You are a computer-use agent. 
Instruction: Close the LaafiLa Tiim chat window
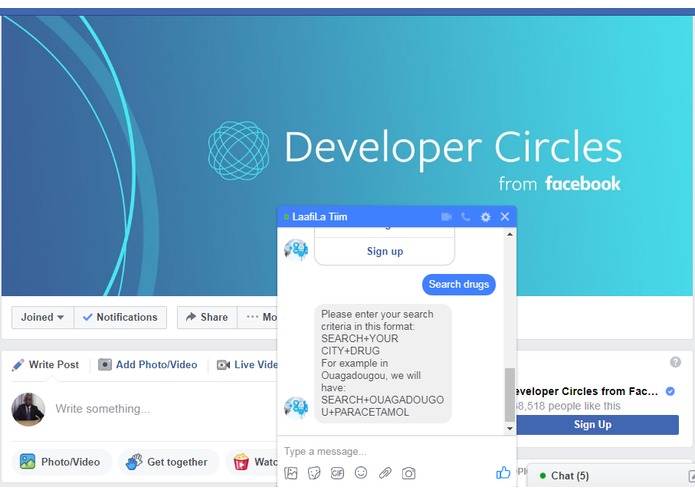click(x=505, y=217)
